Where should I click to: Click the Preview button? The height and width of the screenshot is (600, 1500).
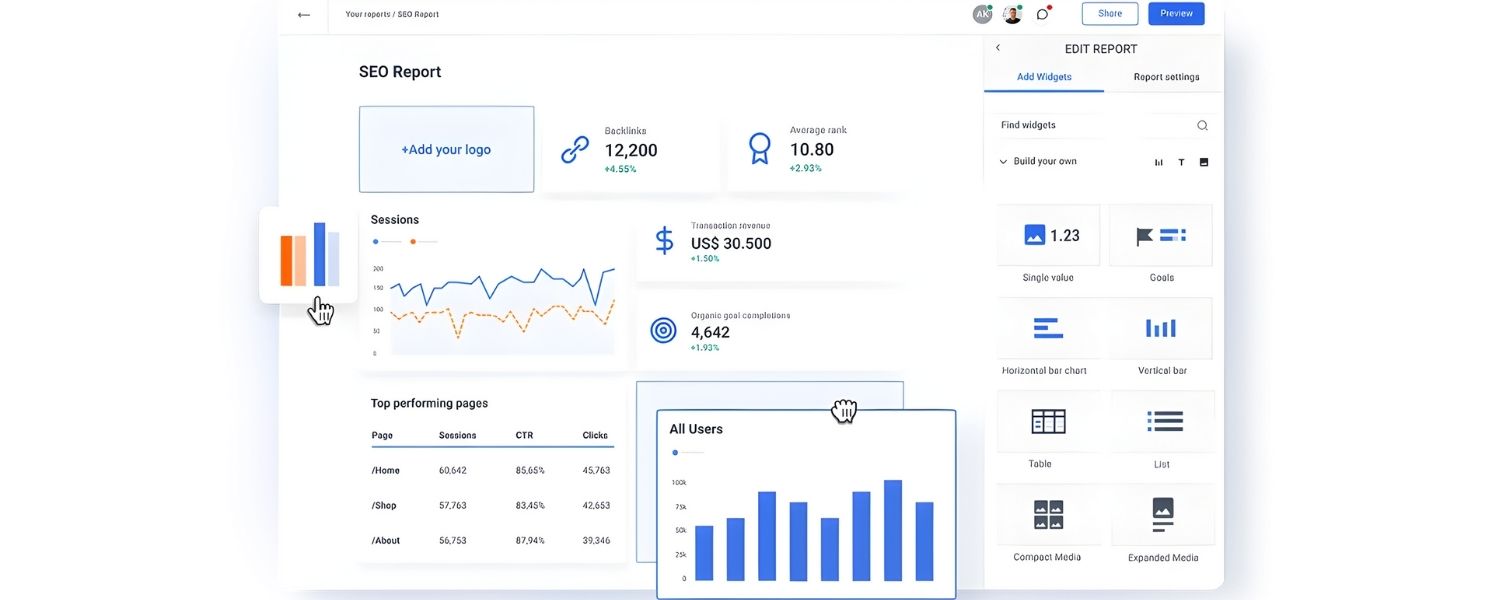(x=1176, y=13)
